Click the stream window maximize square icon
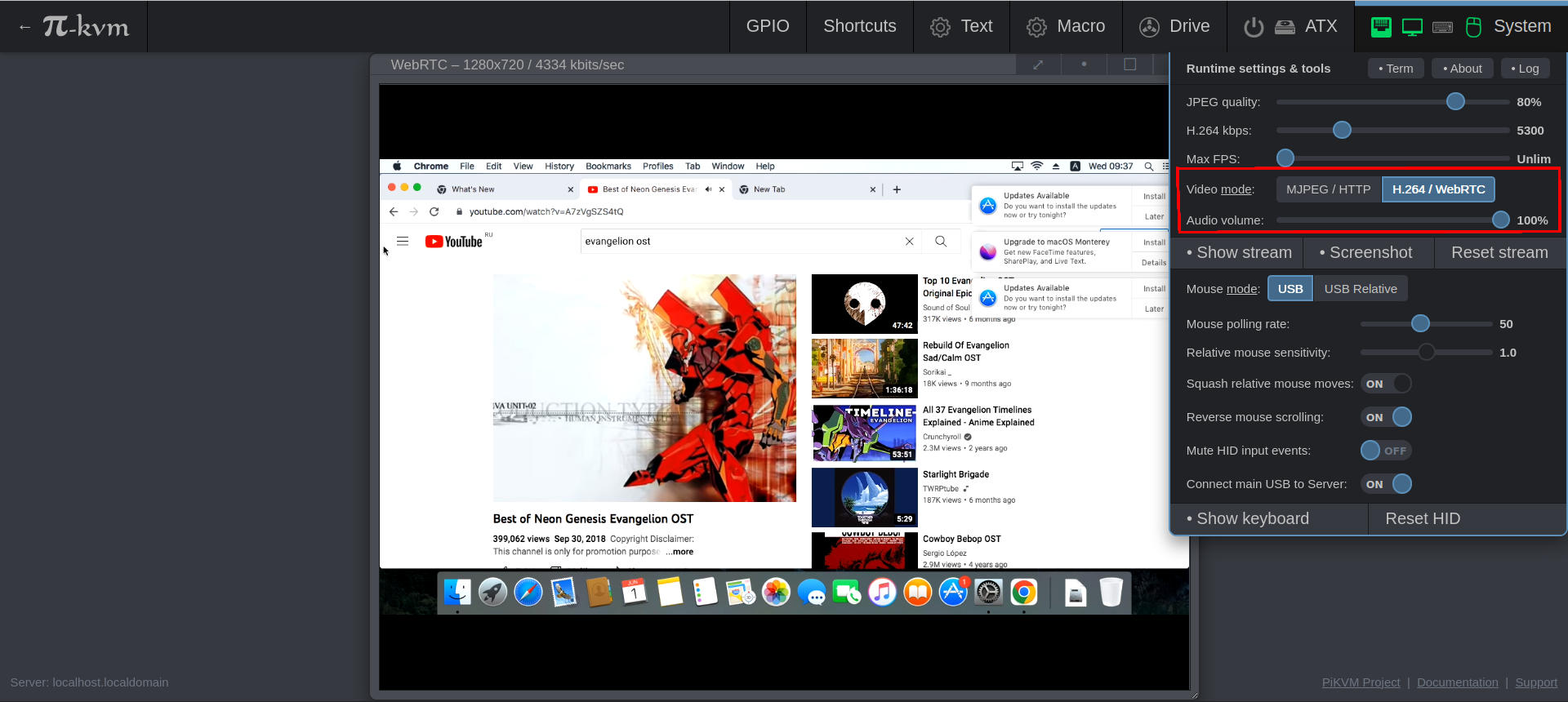This screenshot has height=702, width=1568. tap(1129, 64)
